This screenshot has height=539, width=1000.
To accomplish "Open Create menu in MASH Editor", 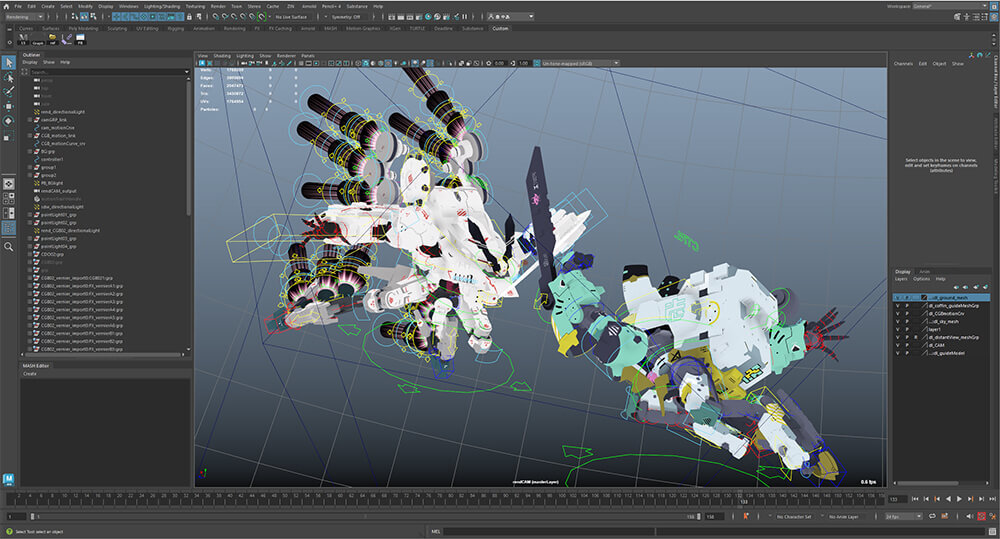I will (x=30, y=374).
